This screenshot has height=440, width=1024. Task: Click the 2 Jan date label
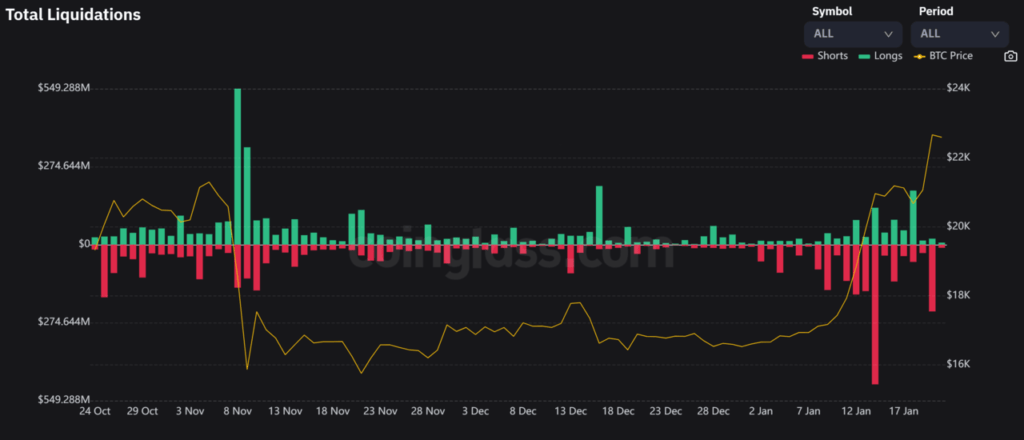pyautogui.click(x=761, y=411)
